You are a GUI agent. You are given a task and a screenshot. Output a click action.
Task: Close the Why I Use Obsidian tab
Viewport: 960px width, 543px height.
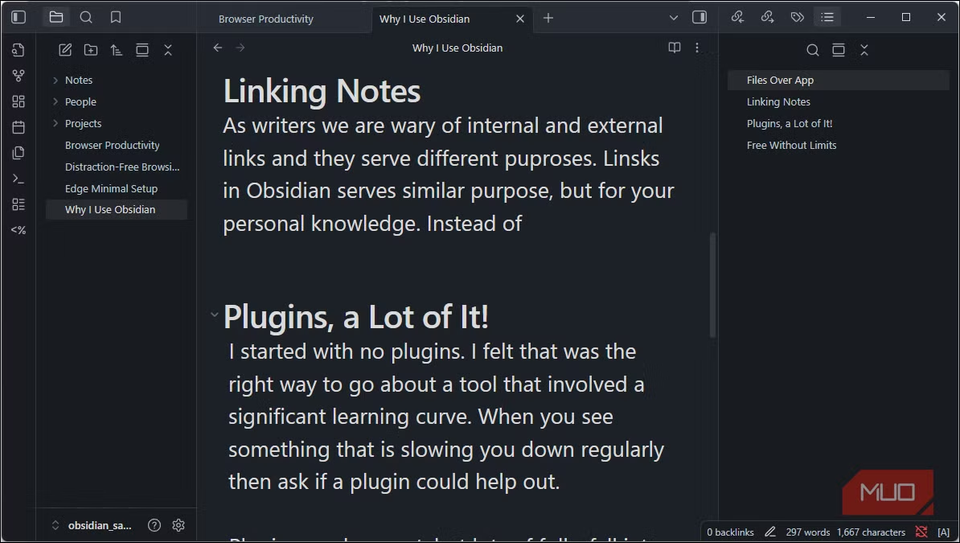pyautogui.click(x=520, y=19)
